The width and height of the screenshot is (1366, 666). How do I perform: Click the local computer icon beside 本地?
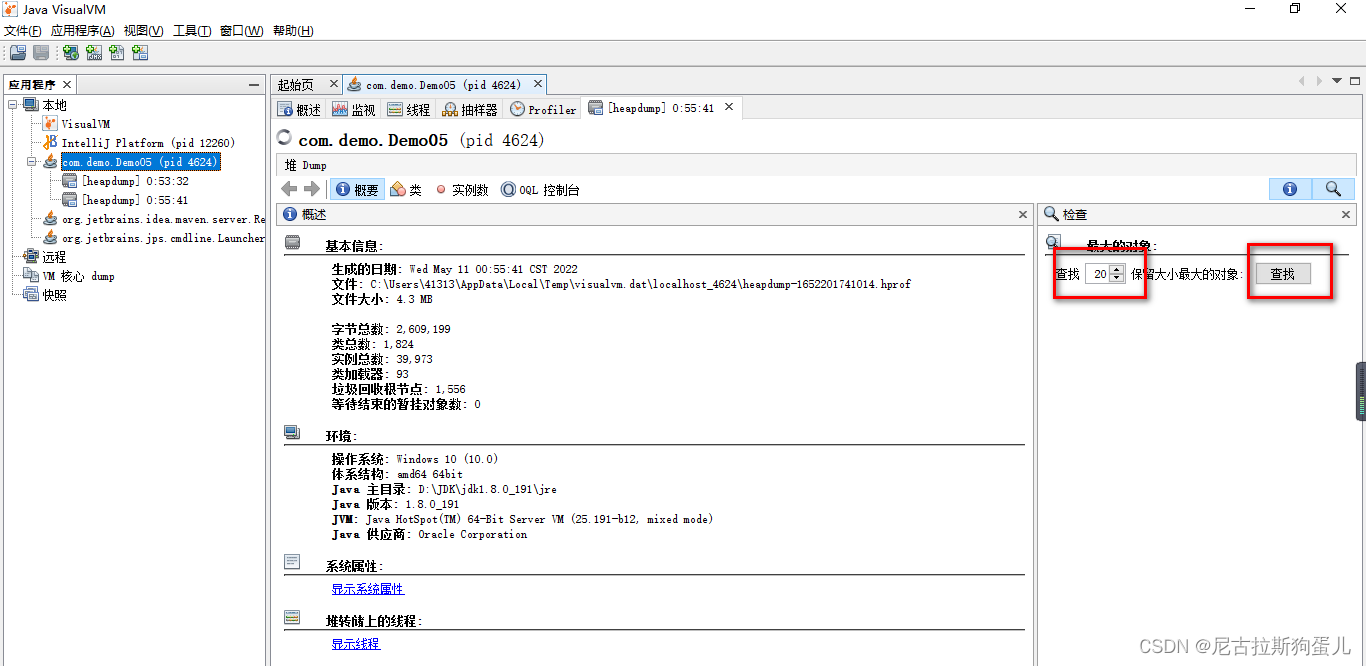click(31, 105)
